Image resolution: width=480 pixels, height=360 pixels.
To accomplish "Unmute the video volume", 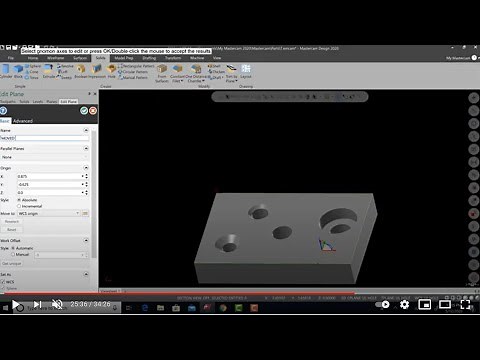I will pos(57,304).
